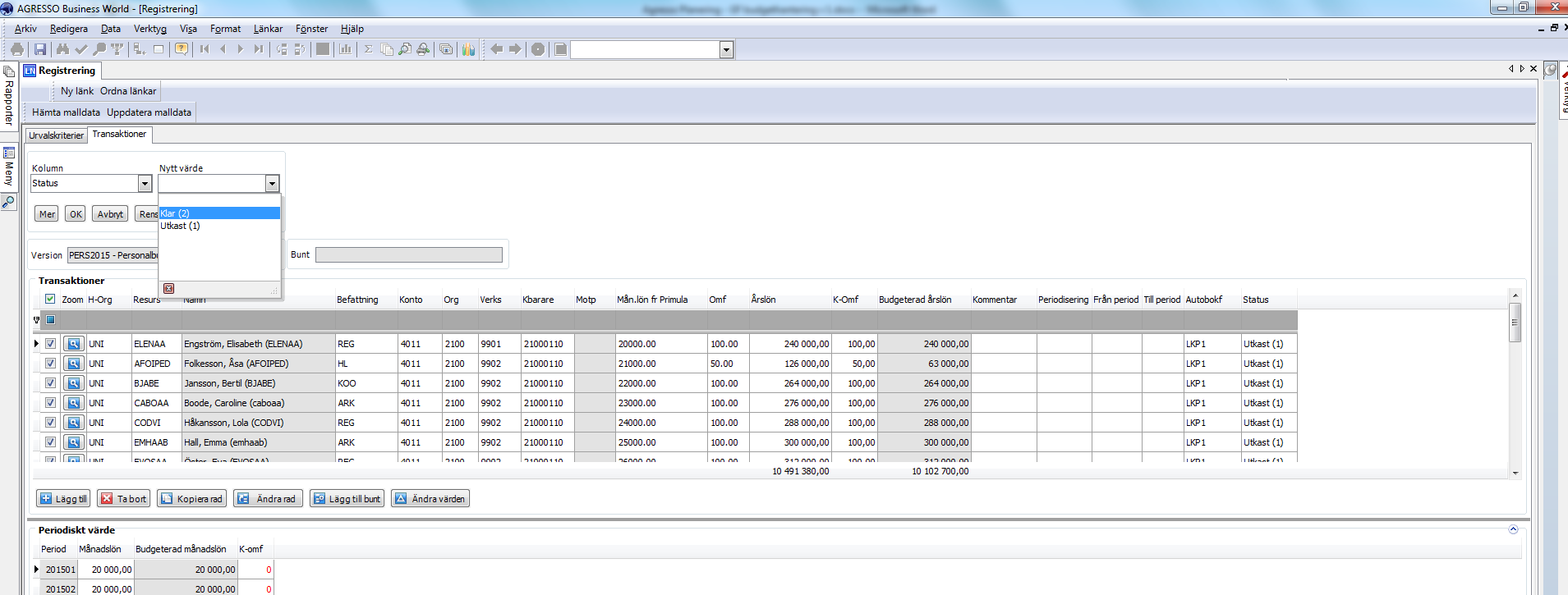Toggle checkbox for EMHAAB row
1568x595 pixels.
[x=50, y=442]
